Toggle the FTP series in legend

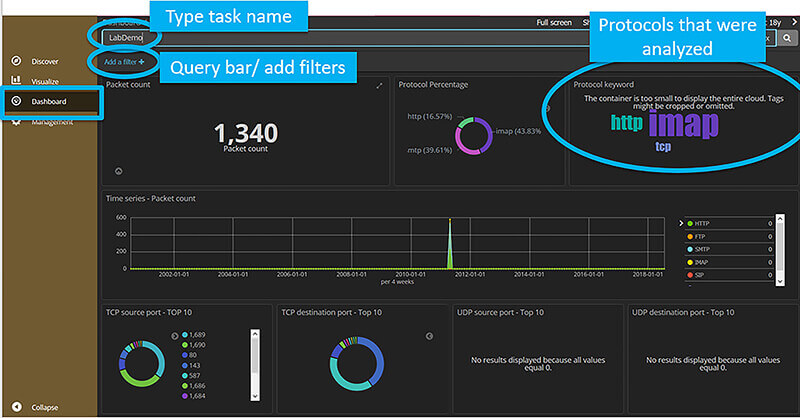(x=688, y=235)
